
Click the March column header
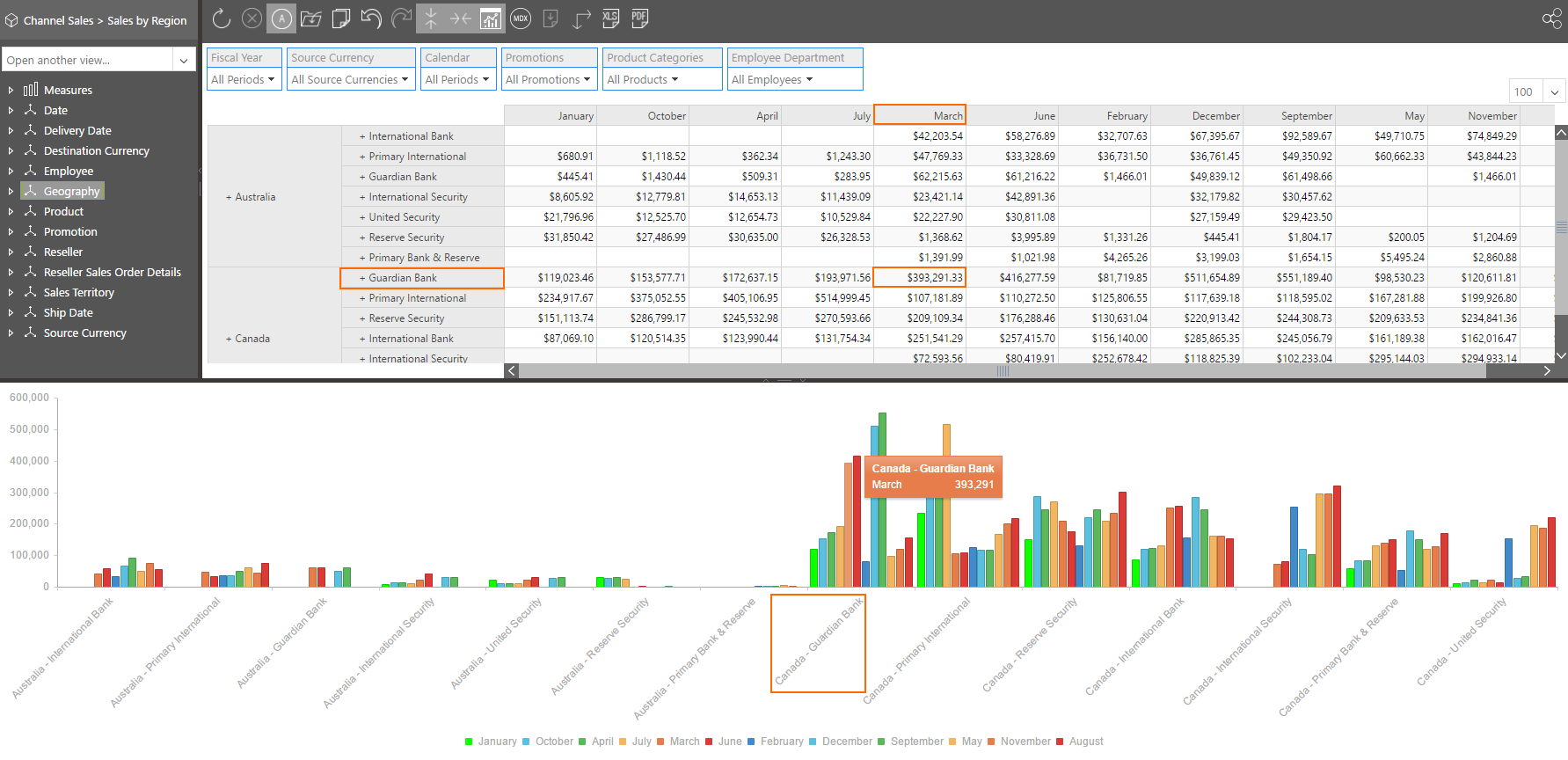[920, 115]
